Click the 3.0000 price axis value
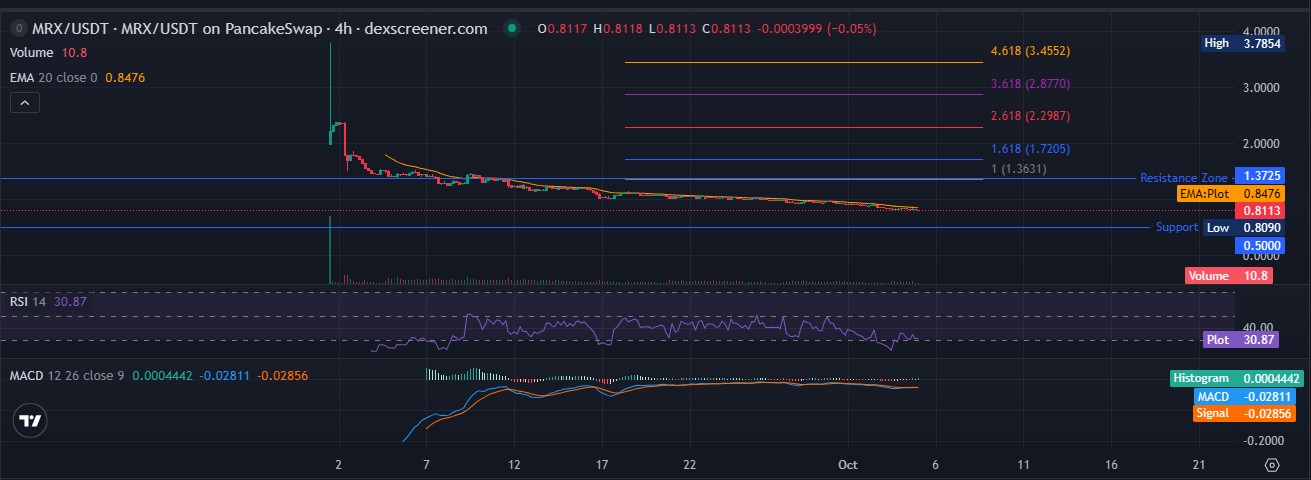The height and width of the screenshot is (480, 1311). 1259,87
